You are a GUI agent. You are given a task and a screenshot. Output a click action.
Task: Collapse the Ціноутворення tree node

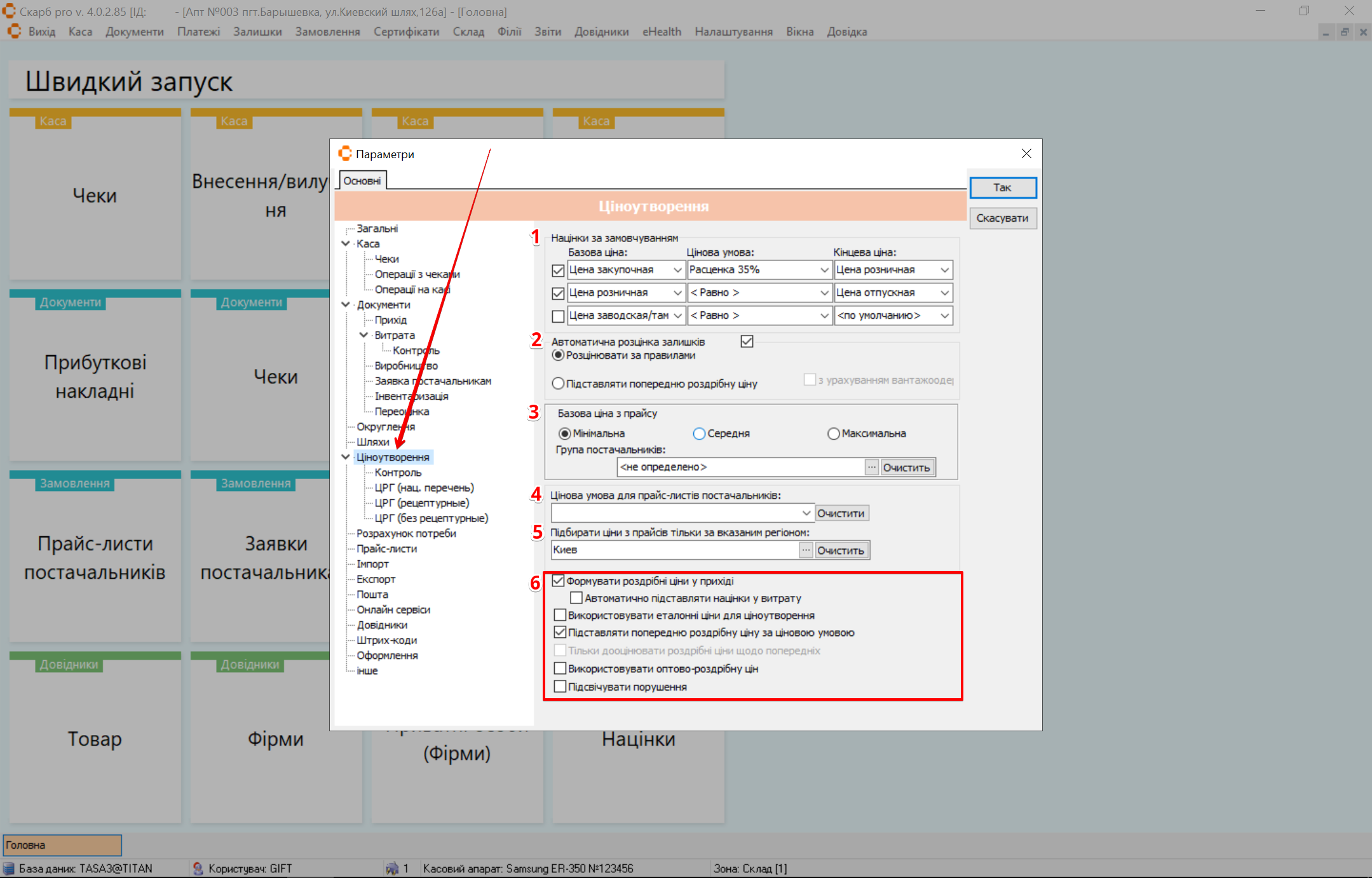[346, 457]
